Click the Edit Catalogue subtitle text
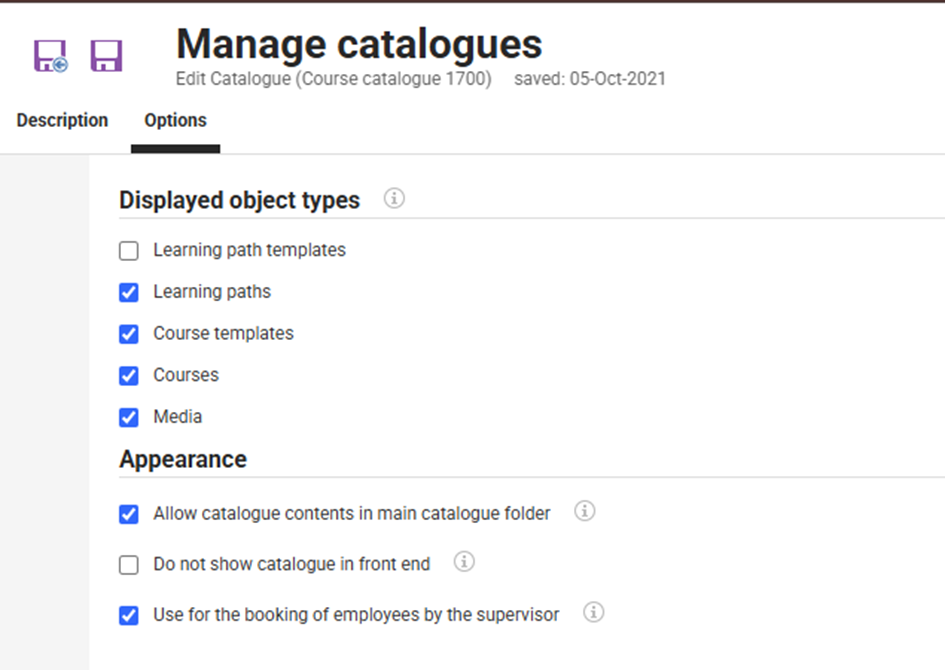The image size is (945, 670). [x=333, y=78]
